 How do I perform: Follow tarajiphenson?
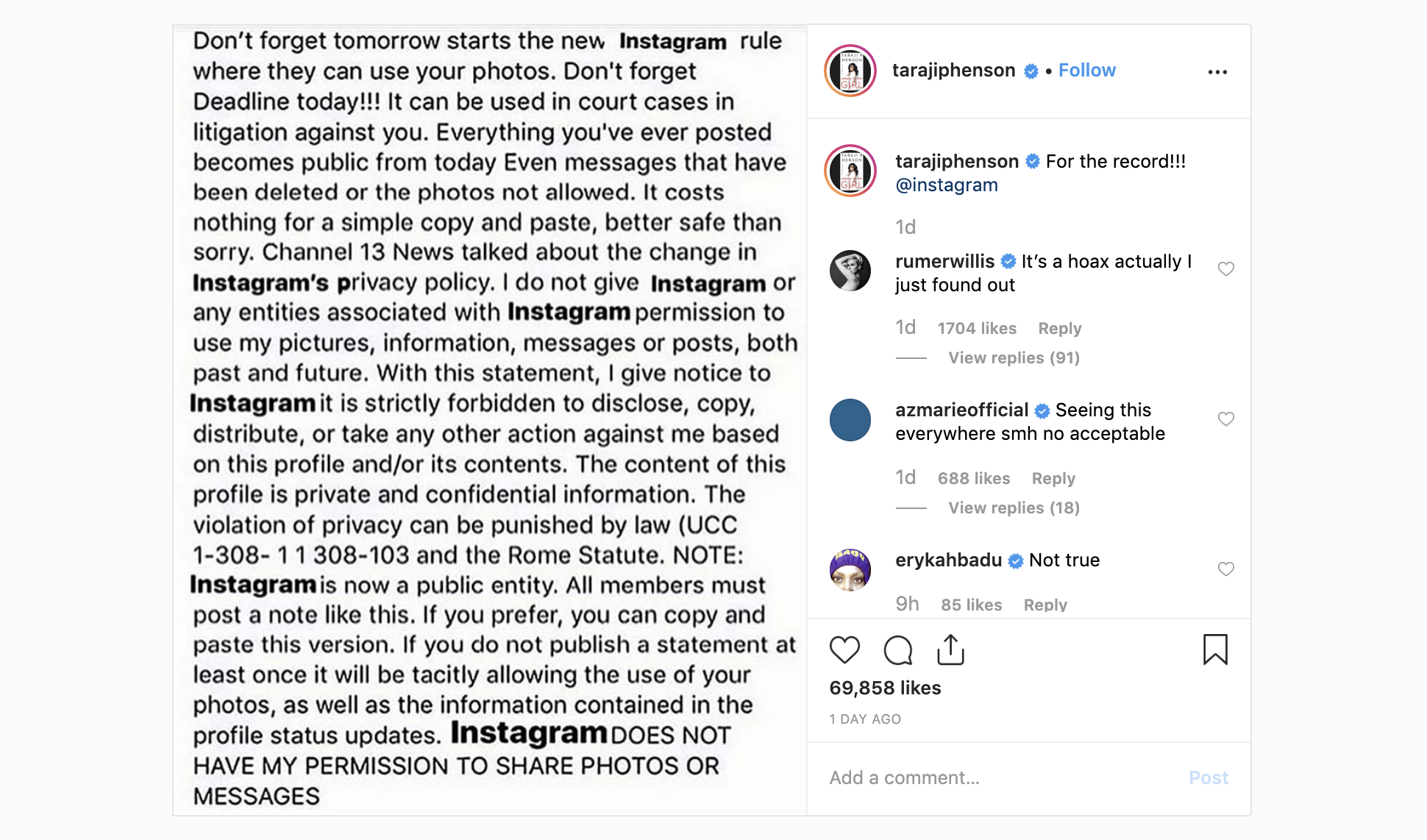click(1086, 71)
